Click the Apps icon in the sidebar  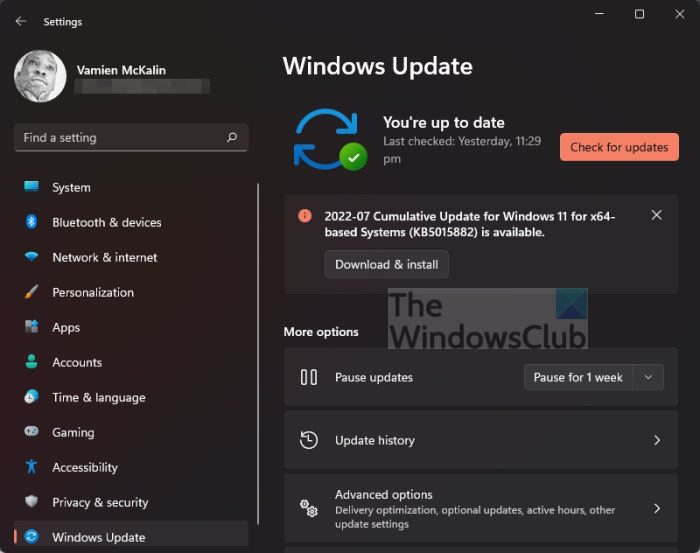point(31,326)
